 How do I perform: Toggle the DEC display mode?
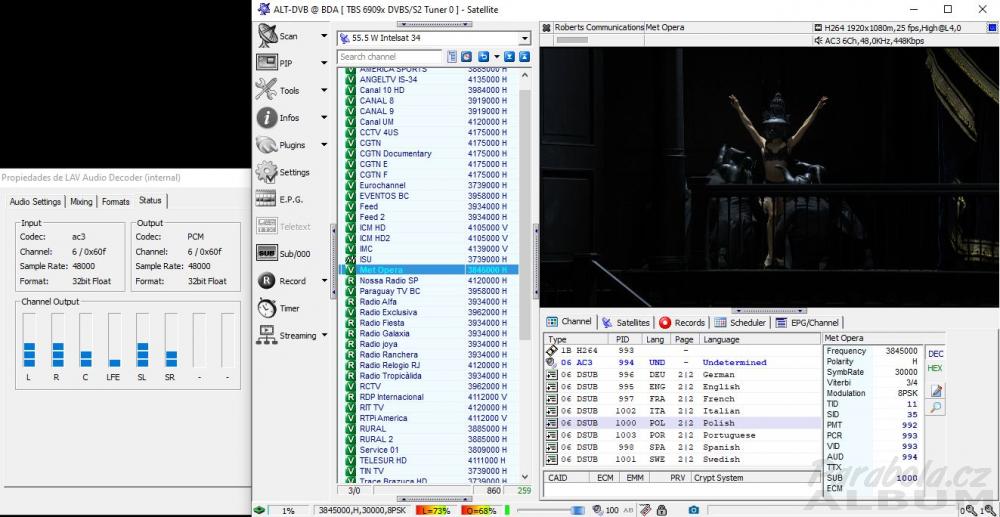[936, 354]
